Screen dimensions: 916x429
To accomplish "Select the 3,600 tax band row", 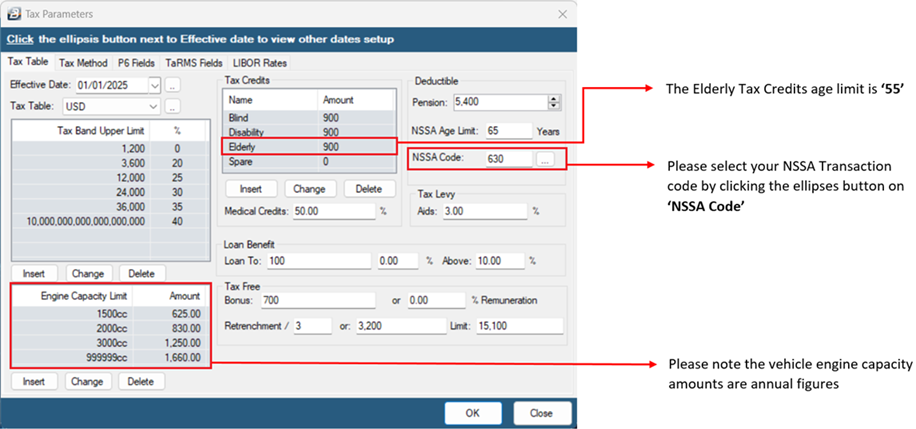I will [x=110, y=163].
